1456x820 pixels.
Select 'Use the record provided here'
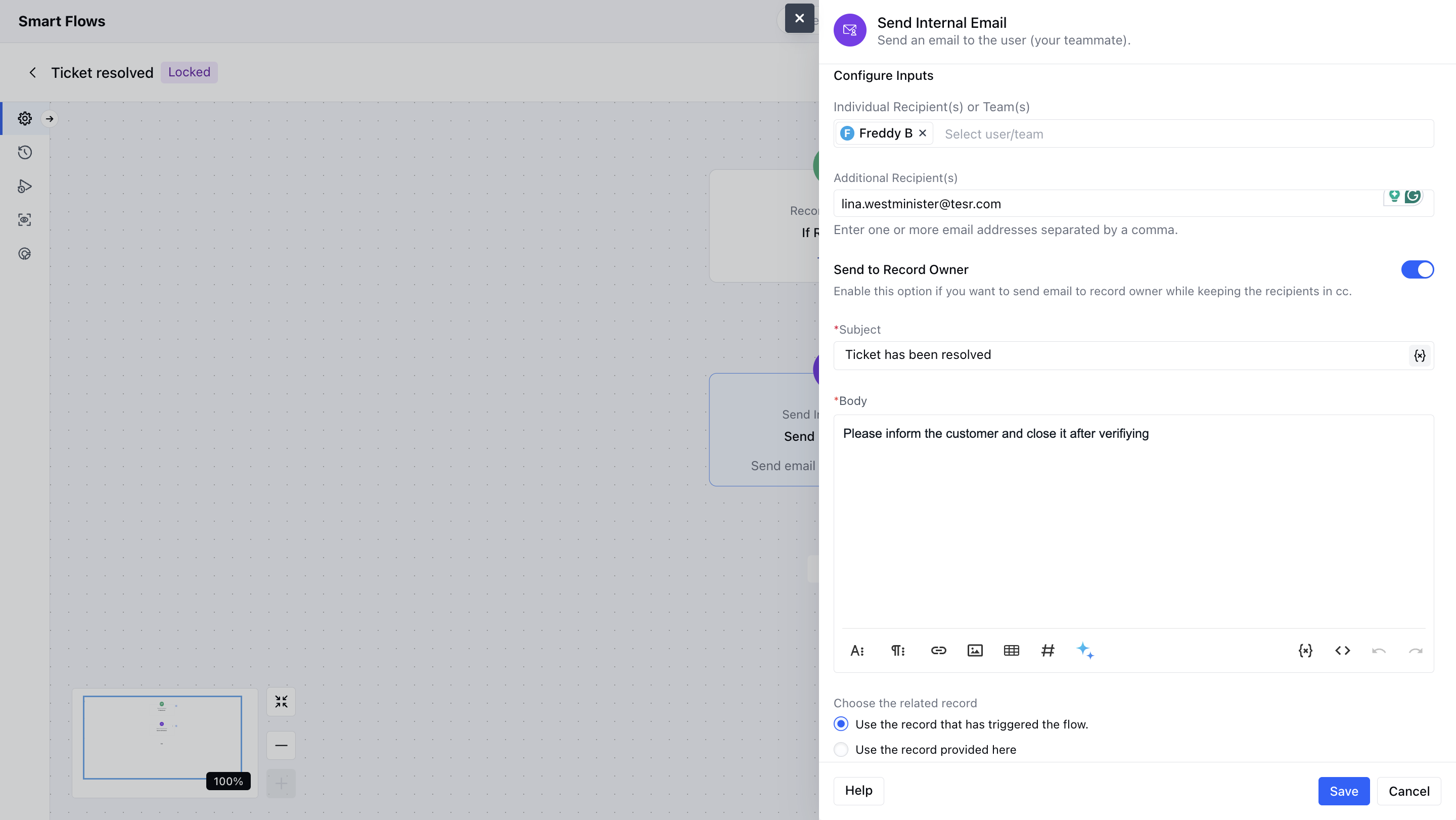click(x=841, y=749)
